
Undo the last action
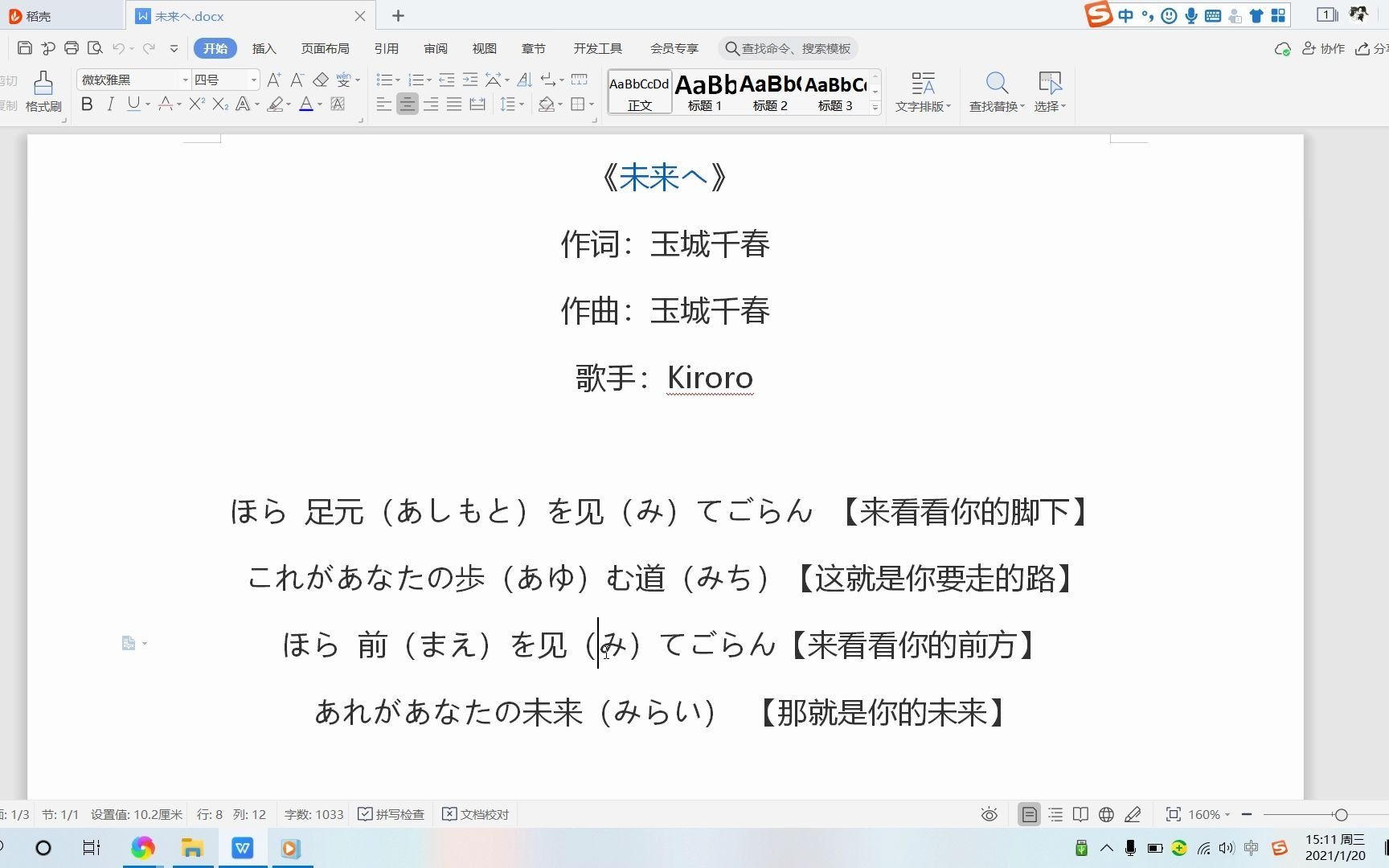coord(119,48)
